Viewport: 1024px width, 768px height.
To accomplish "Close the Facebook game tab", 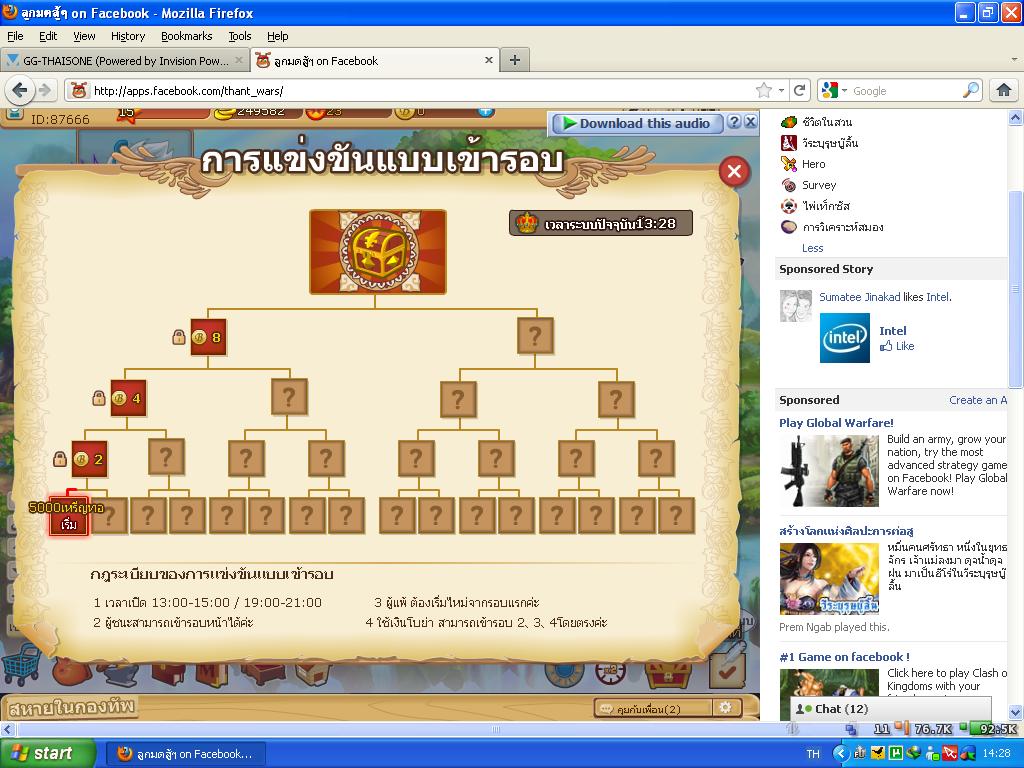I will 488,60.
